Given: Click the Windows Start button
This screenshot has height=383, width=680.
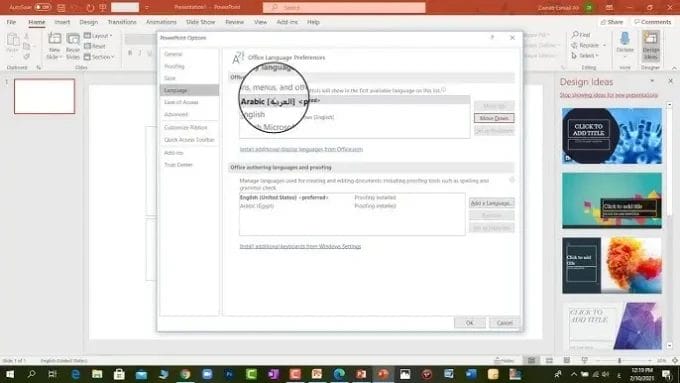Looking at the screenshot, I should click(9, 373).
